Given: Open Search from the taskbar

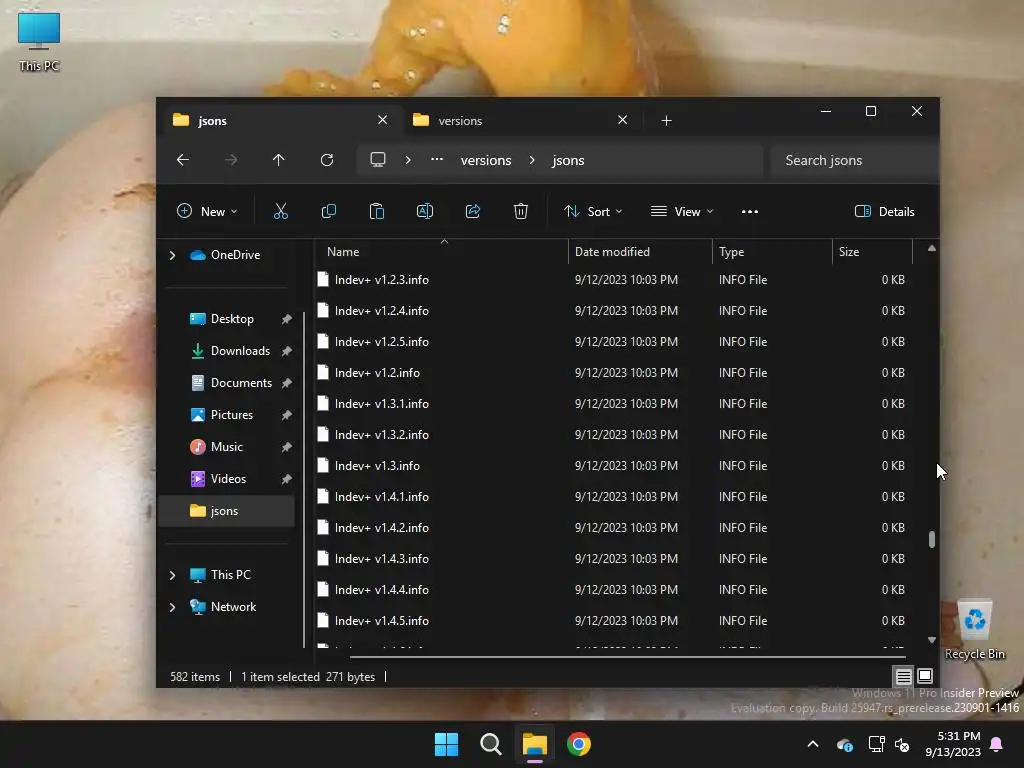Looking at the screenshot, I should (x=490, y=744).
